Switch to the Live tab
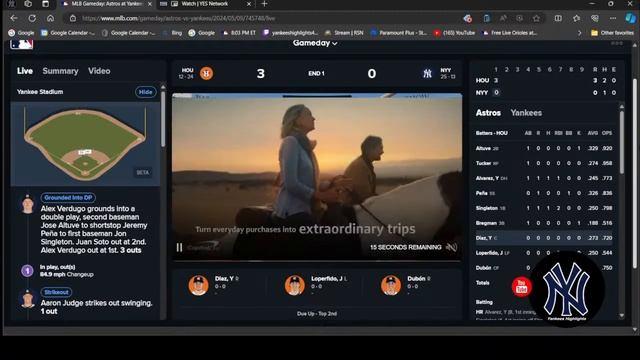640x360 pixels. 25,71
